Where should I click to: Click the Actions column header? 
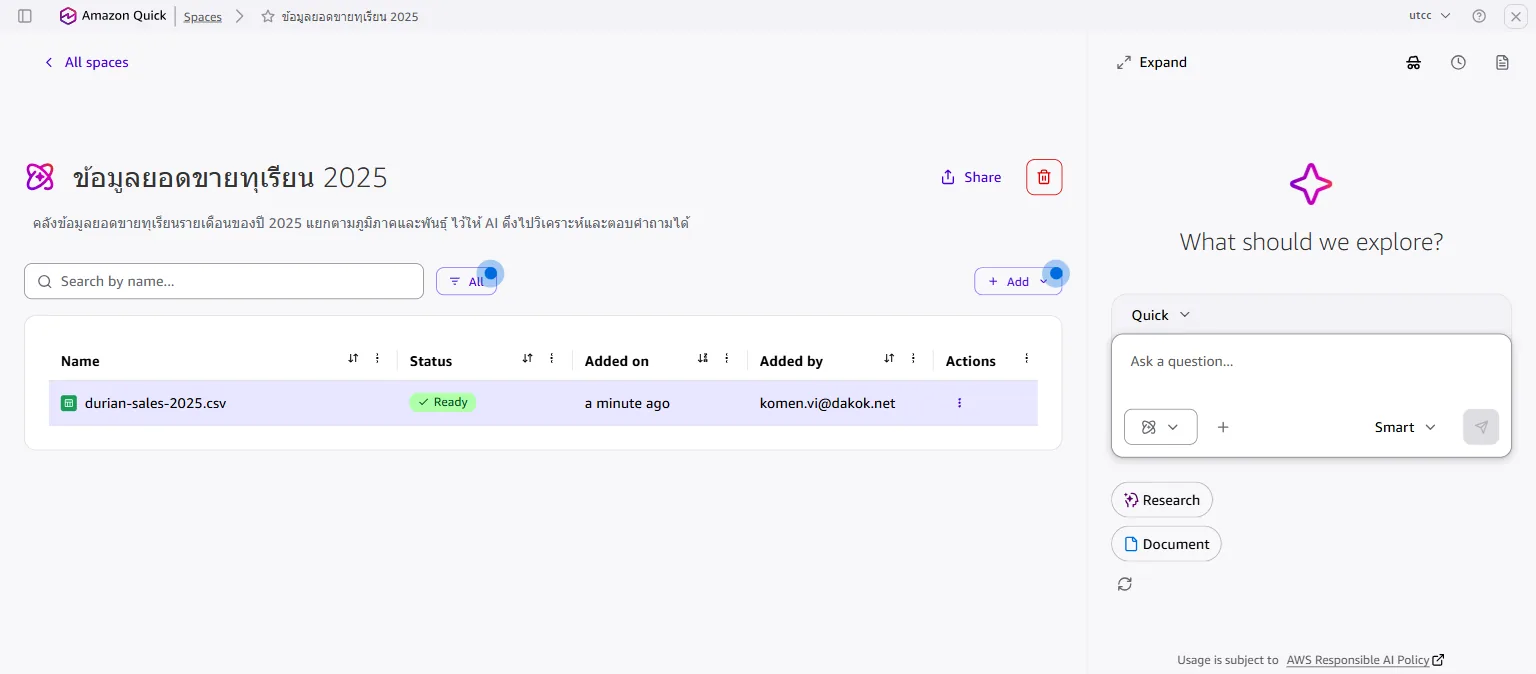(970, 361)
